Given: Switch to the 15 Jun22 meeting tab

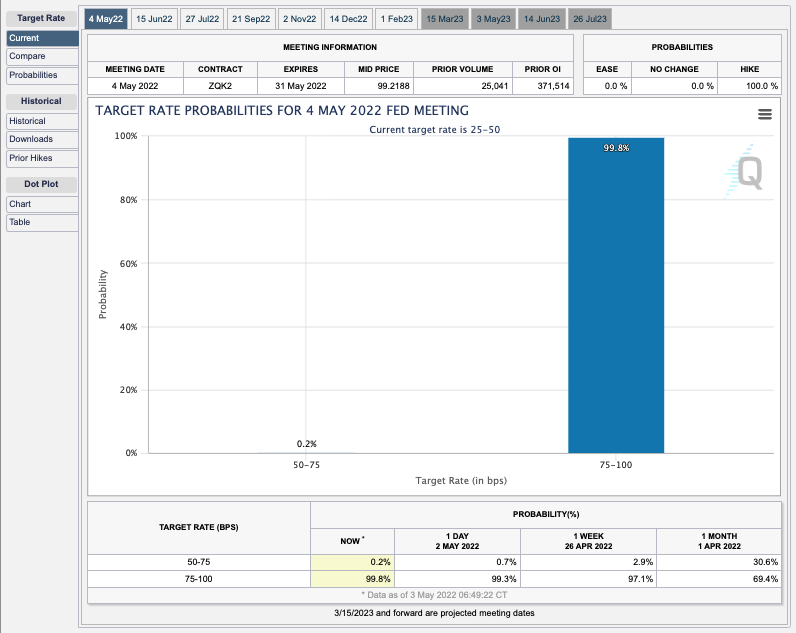Looking at the screenshot, I should 154,19.
